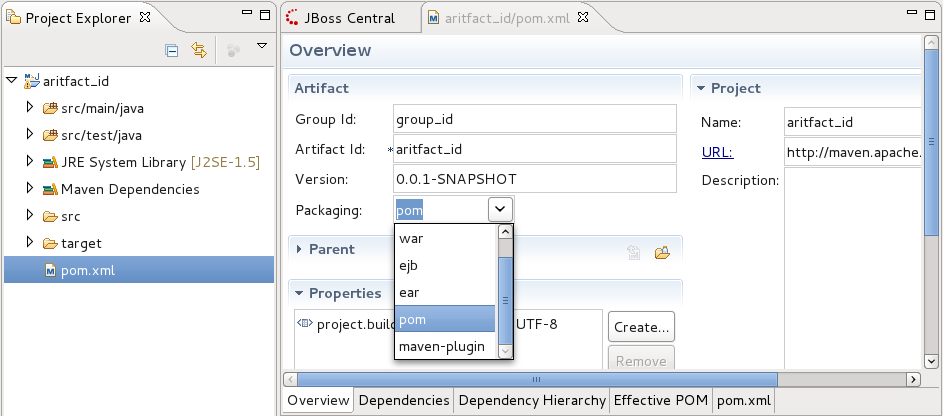The image size is (943, 416).
Task: Click editor horizontal scrollbar left arrow
Action: [x=290, y=379]
